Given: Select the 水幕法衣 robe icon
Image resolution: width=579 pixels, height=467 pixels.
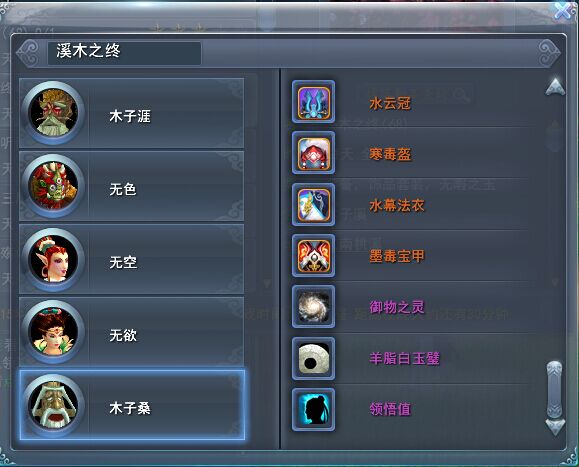Looking at the screenshot, I should point(314,205).
